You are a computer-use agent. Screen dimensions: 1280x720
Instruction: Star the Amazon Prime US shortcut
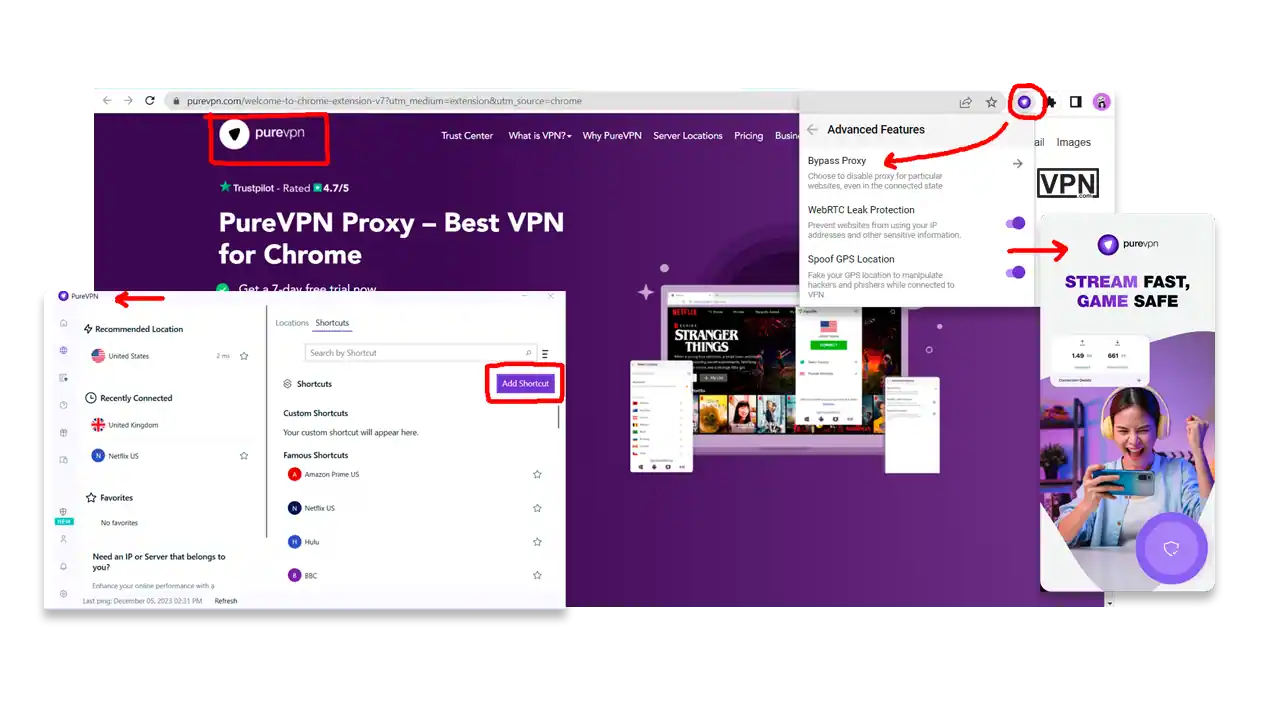(537, 474)
